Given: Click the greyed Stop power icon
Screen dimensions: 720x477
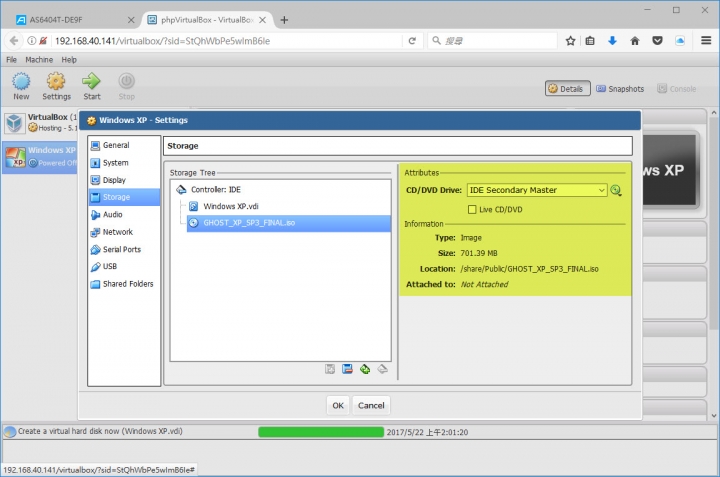Looking at the screenshot, I should [x=126, y=86].
